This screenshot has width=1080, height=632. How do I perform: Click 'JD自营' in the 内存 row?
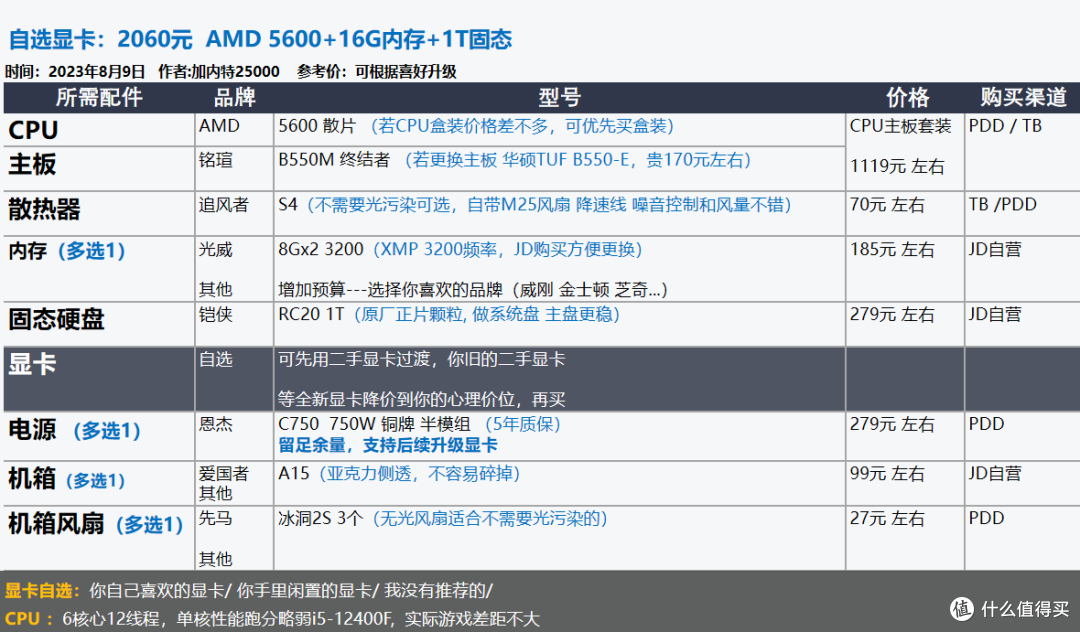click(995, 250)
